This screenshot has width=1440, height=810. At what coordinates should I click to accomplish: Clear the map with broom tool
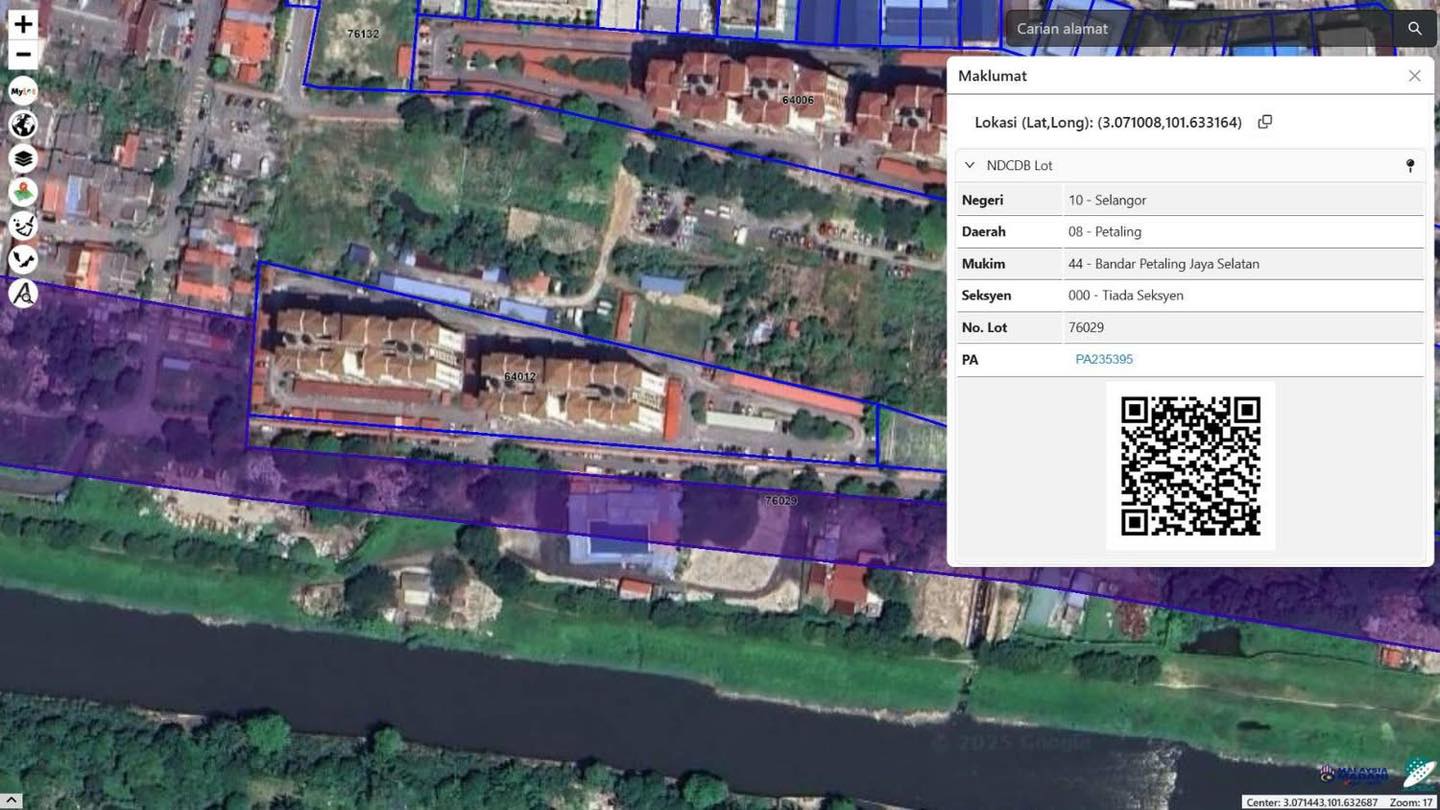(x=23, y=226)
